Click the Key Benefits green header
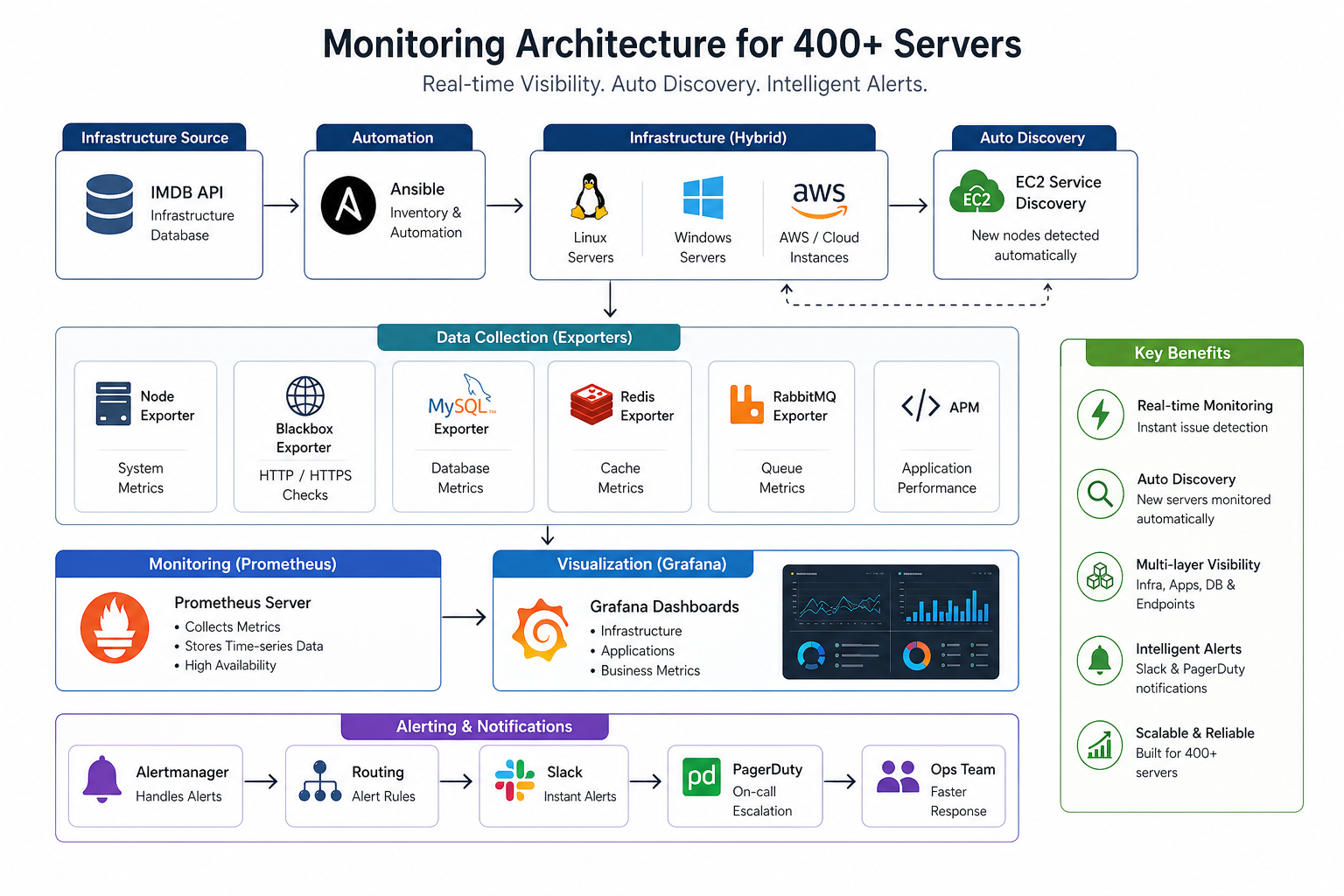 click(x=1194, y=353)
